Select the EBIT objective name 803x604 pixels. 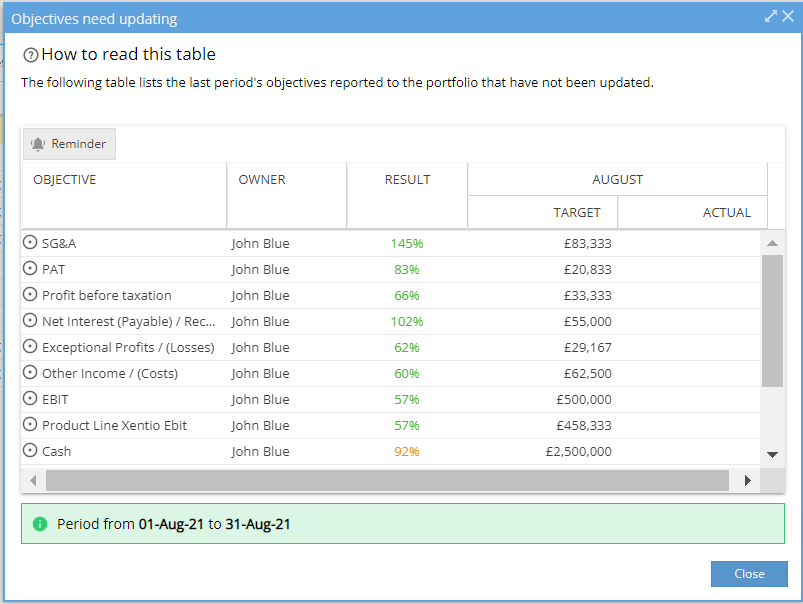click(x=55, y=400)
